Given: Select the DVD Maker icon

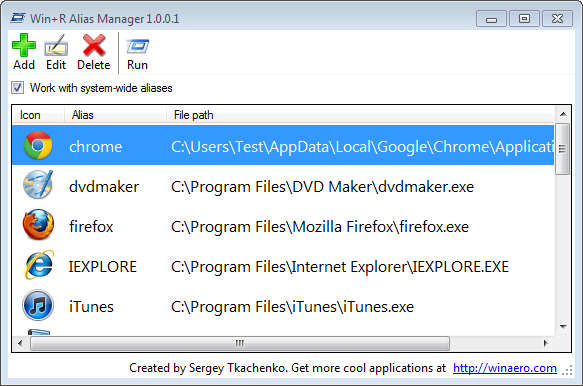Looking at the screenshot, I should [38, 185].
